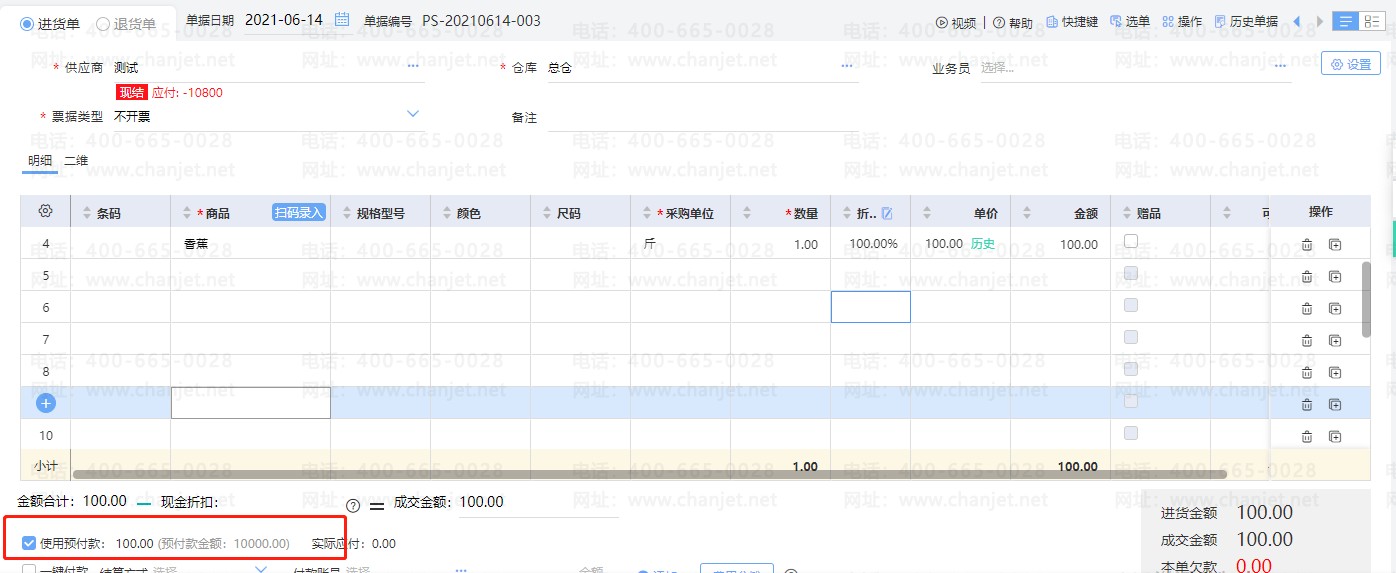Click the blue plus add-row icon
This screenshot has width=1396, height=573.
[x=46, y=404]
